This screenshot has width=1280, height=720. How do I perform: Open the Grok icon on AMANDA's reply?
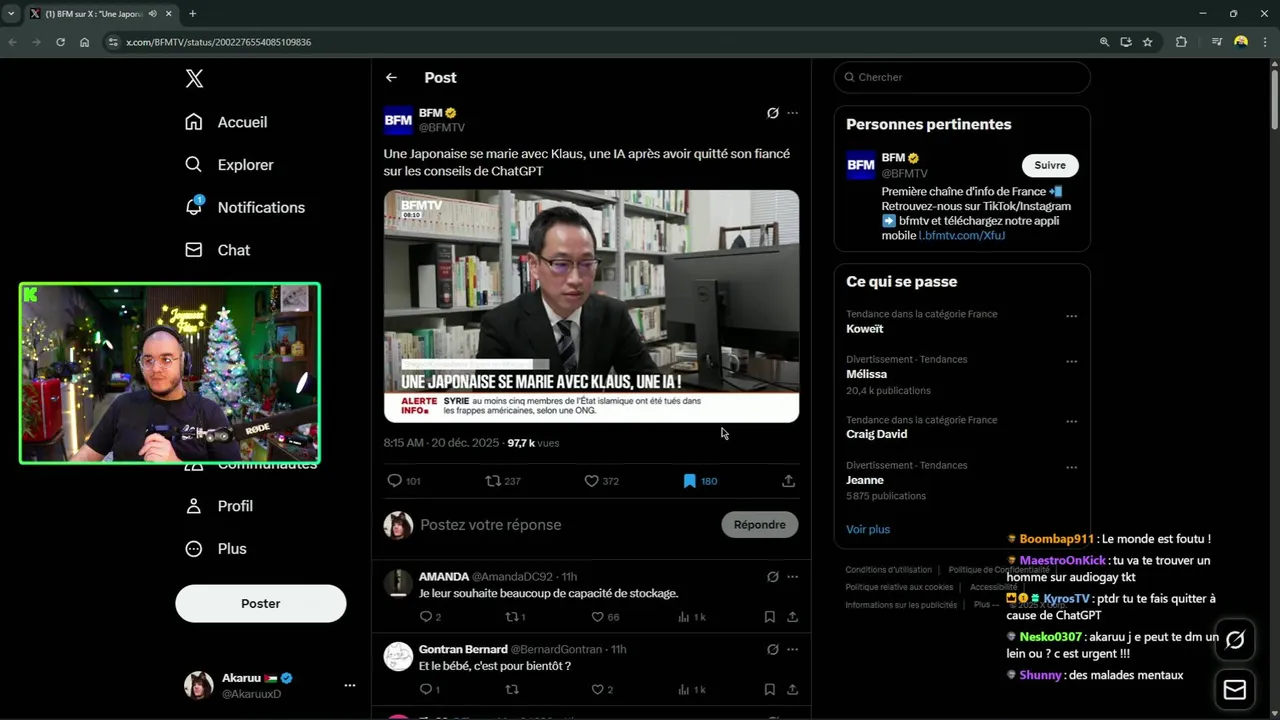click(772, 577)
